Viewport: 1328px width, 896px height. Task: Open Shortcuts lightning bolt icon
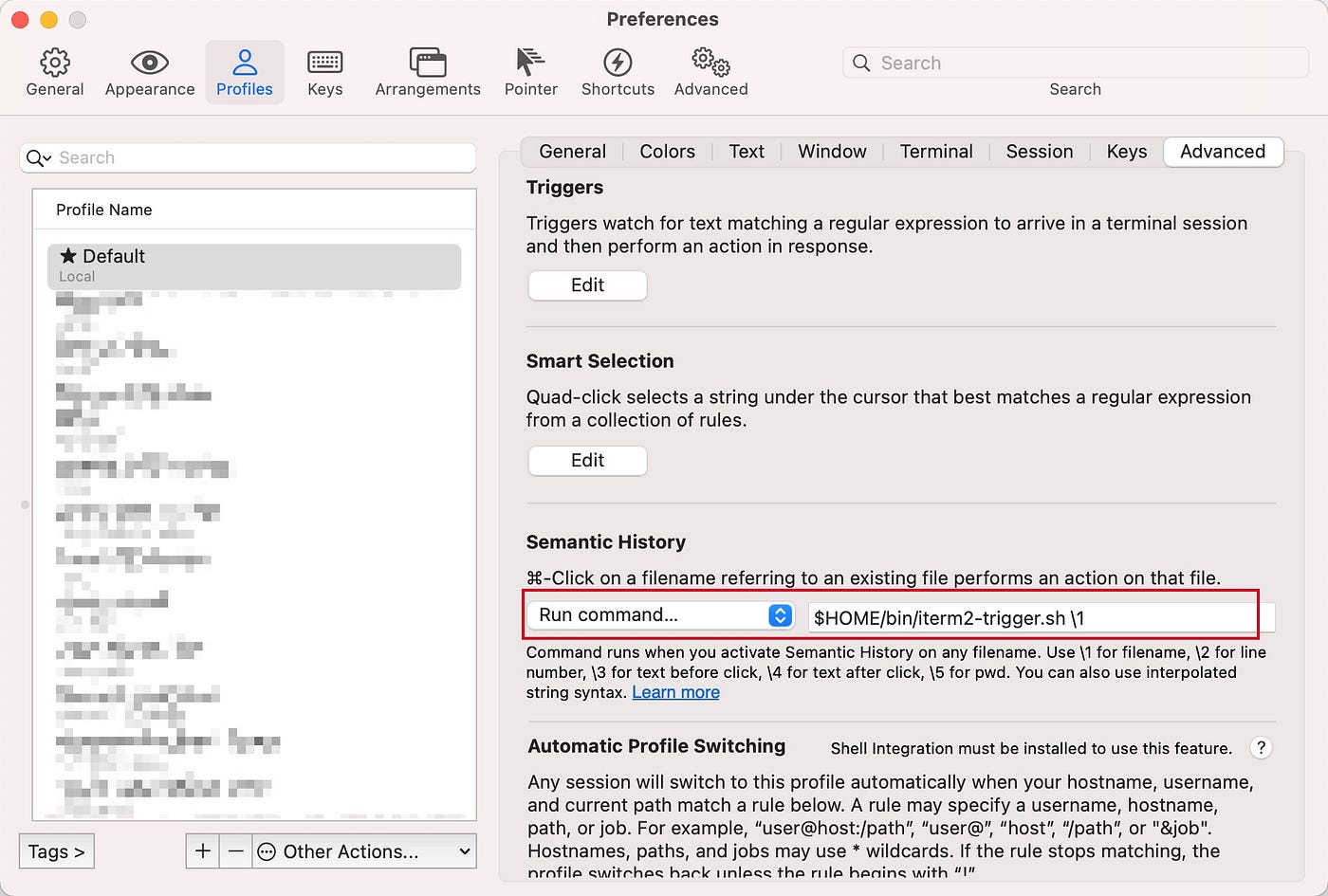coord(618,63)
